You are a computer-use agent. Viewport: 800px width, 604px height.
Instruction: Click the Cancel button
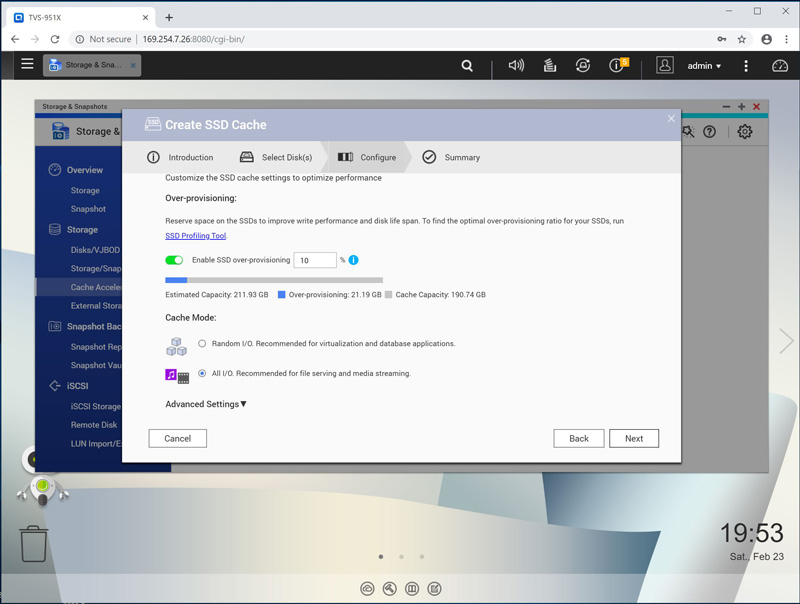[178, 438]
